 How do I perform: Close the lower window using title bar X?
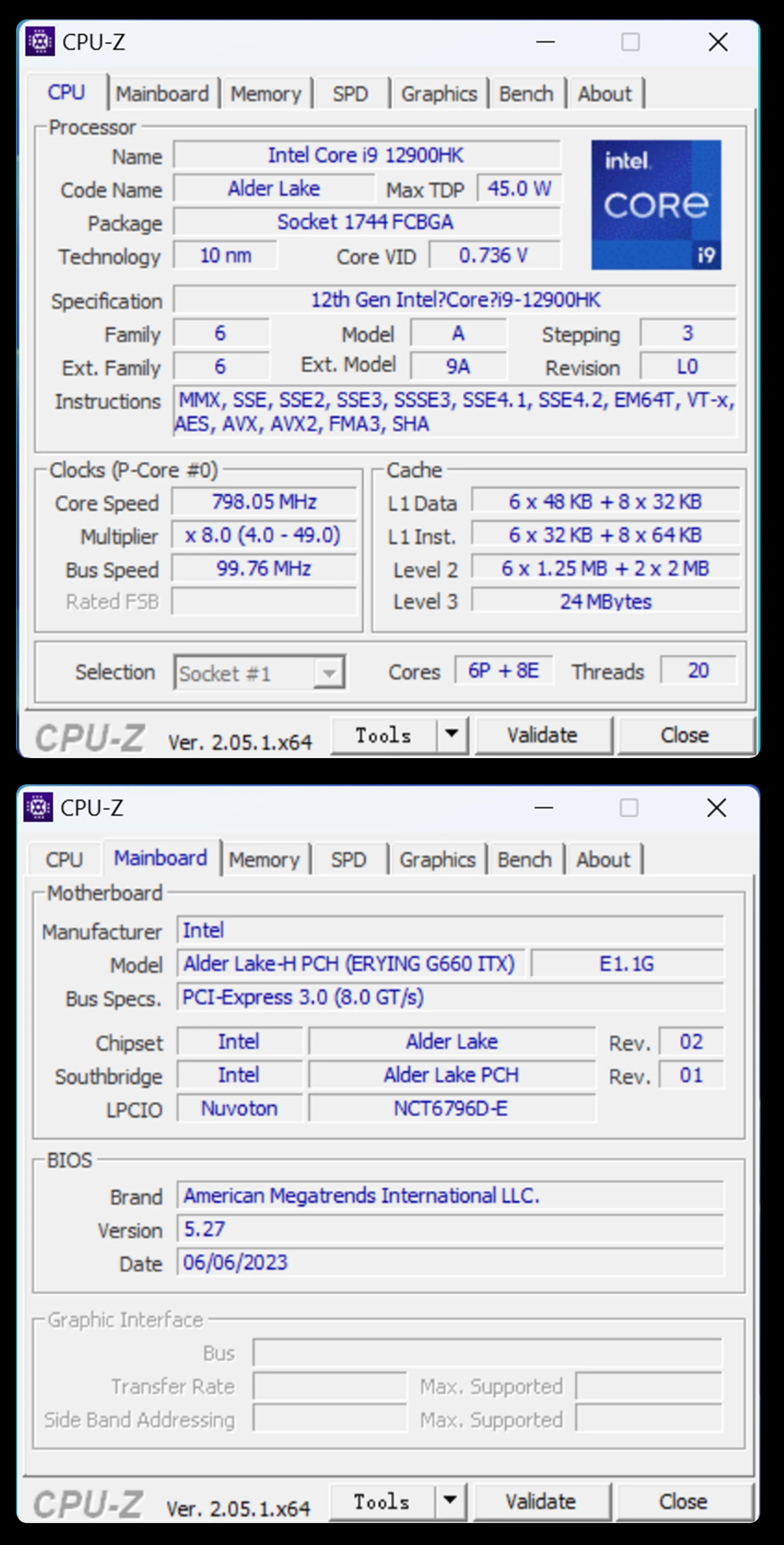click(x=716, y=808)
